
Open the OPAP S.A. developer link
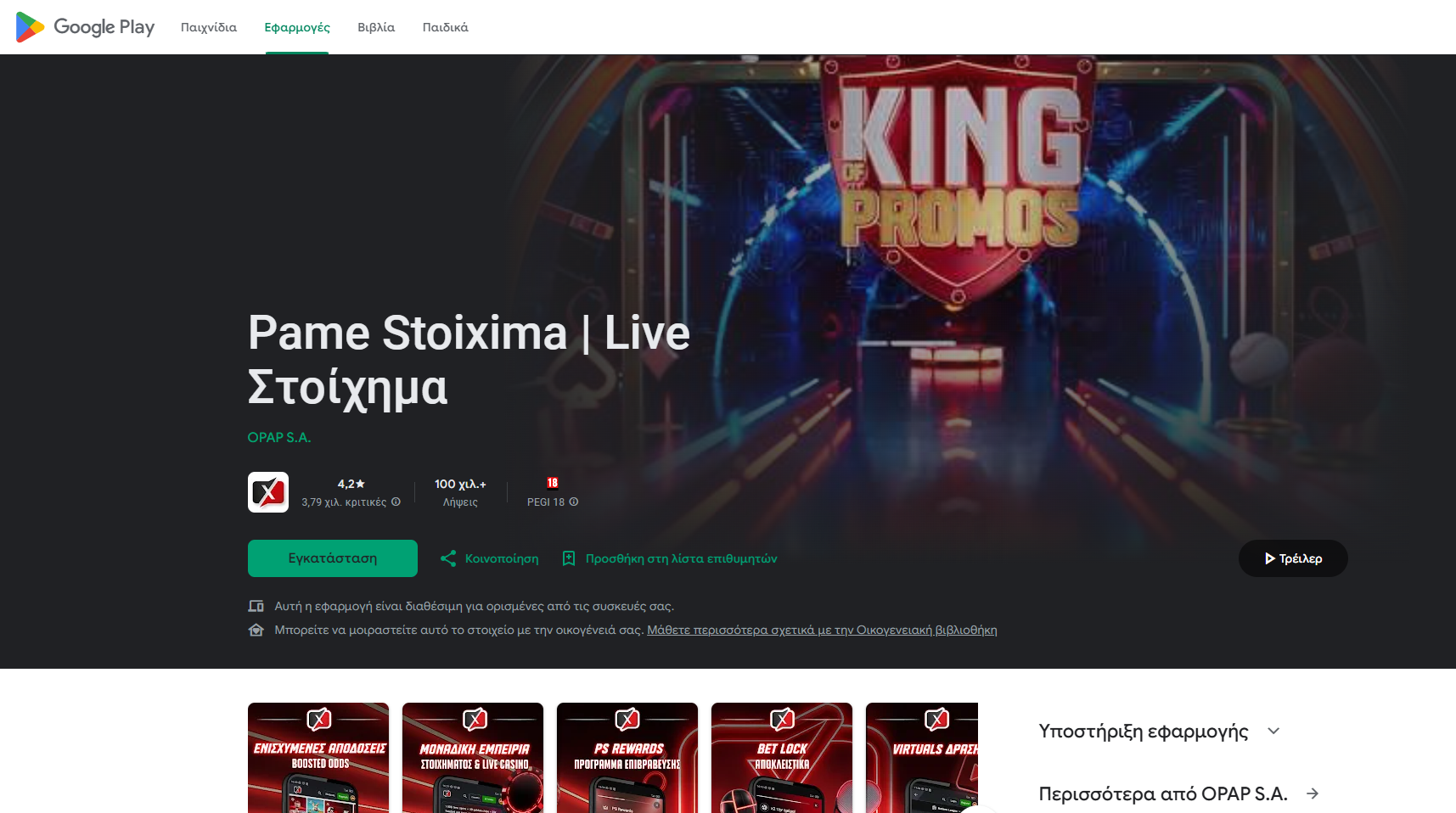pyautogui.click(x=279, y=437)
